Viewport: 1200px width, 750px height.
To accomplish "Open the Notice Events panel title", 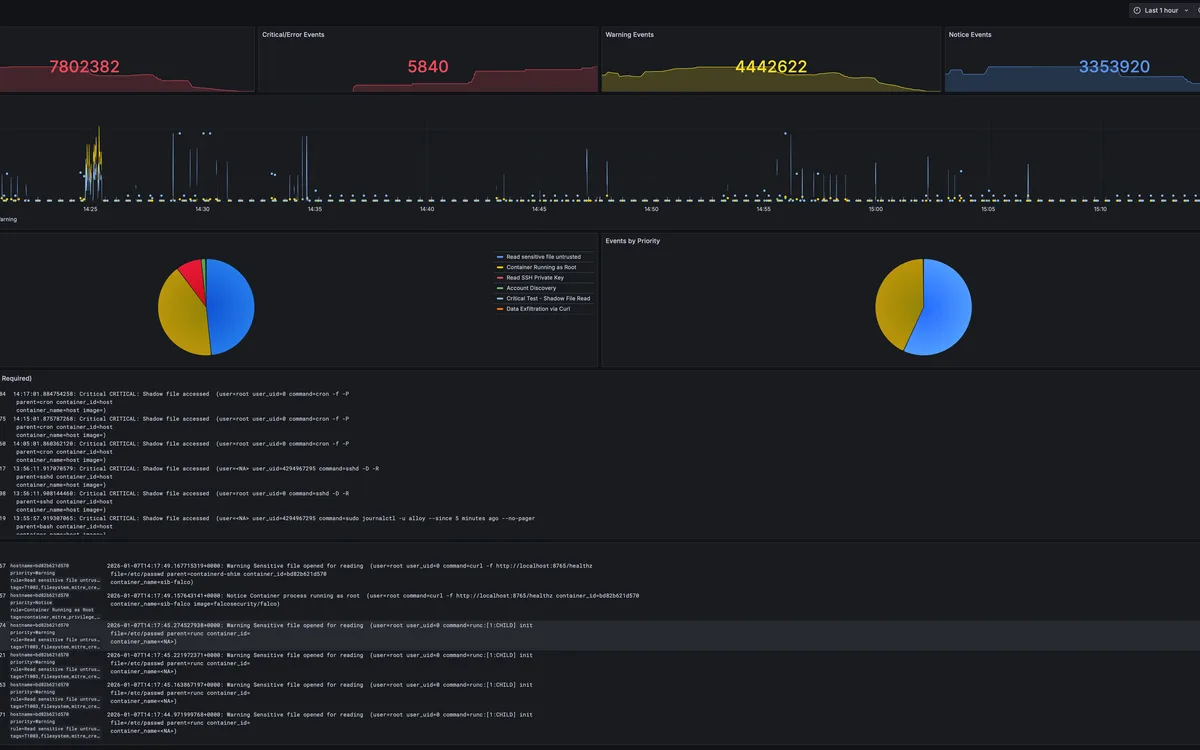I will 970,35.
